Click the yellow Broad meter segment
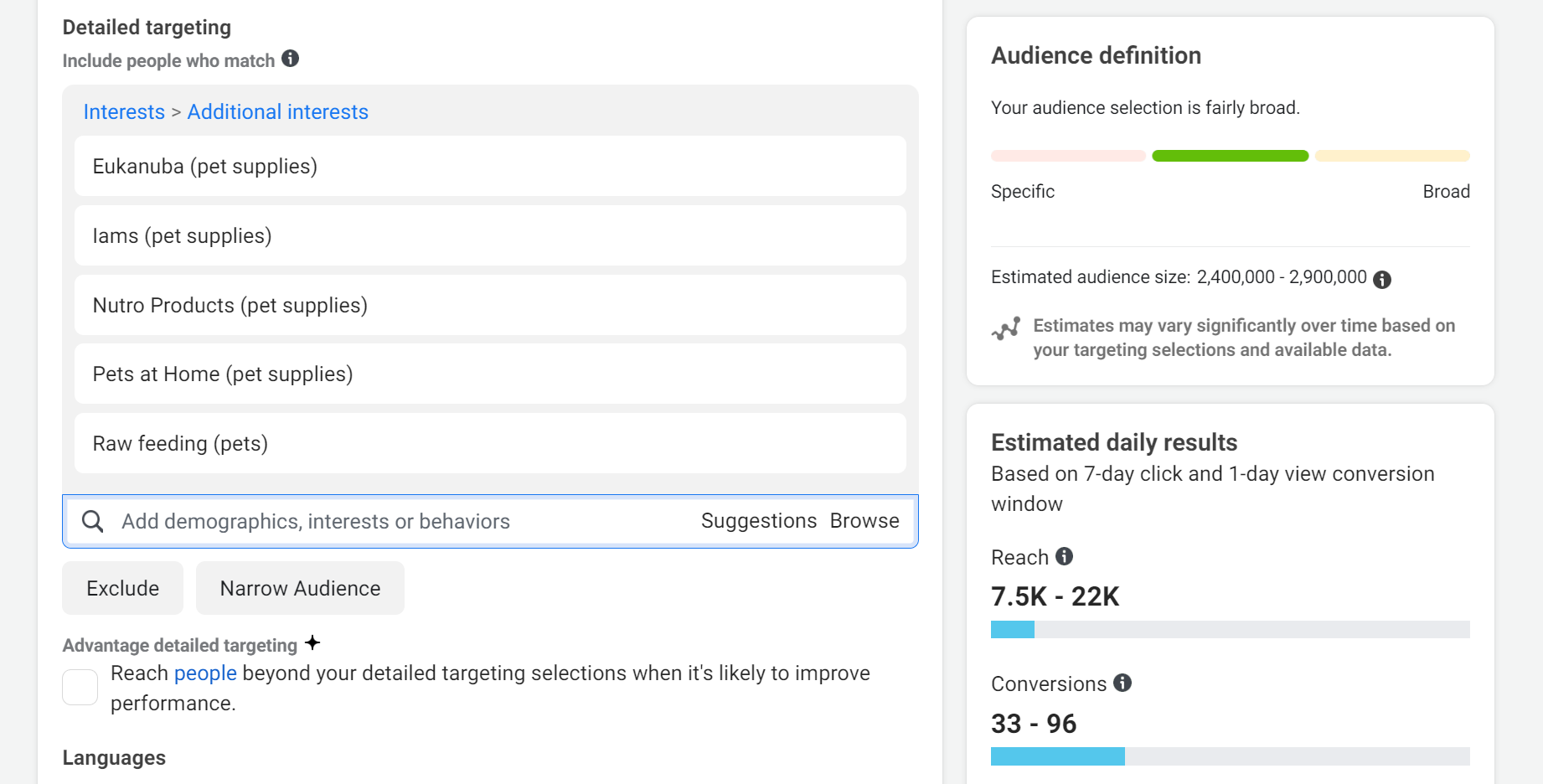 pyautogui.click(x=1392, y=156)
